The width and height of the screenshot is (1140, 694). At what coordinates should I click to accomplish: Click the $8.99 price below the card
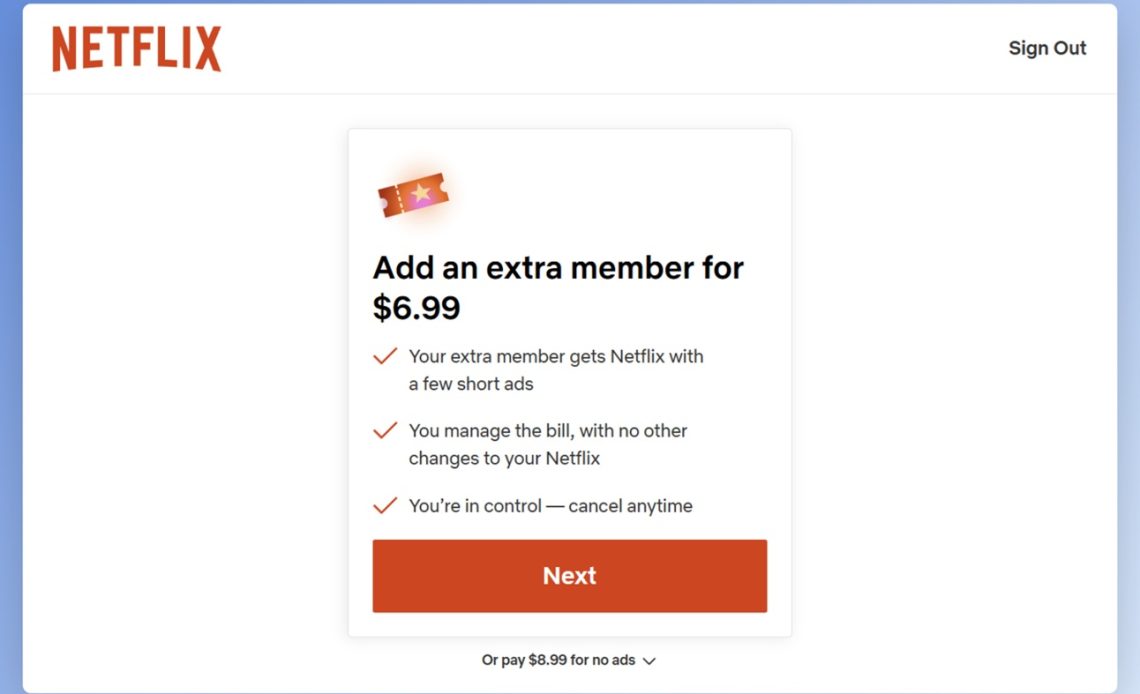[x=548, y=660]
